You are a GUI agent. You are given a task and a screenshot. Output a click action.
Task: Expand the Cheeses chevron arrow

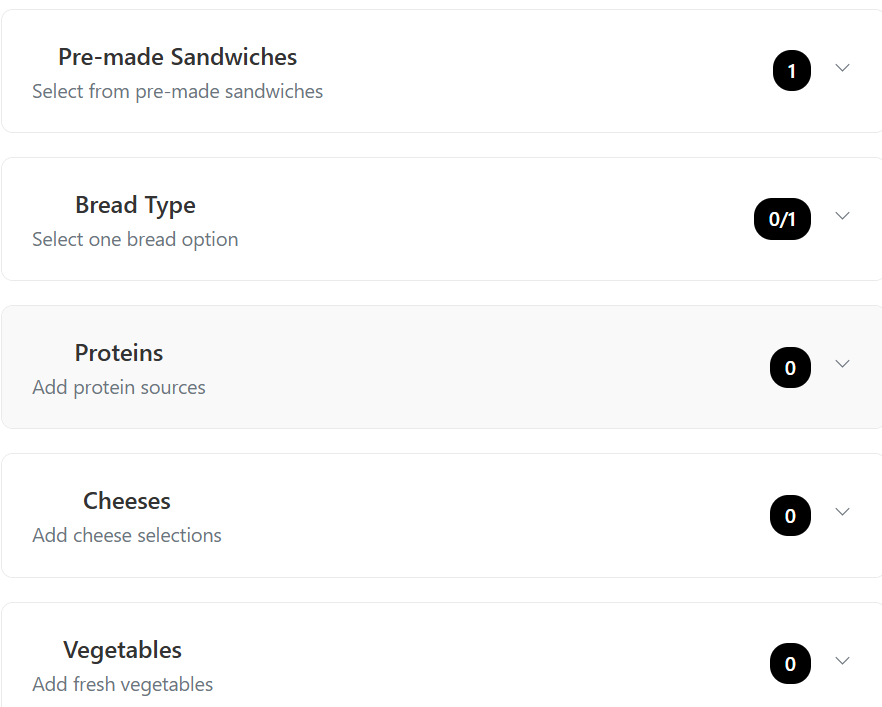click(x=842, y=512)
